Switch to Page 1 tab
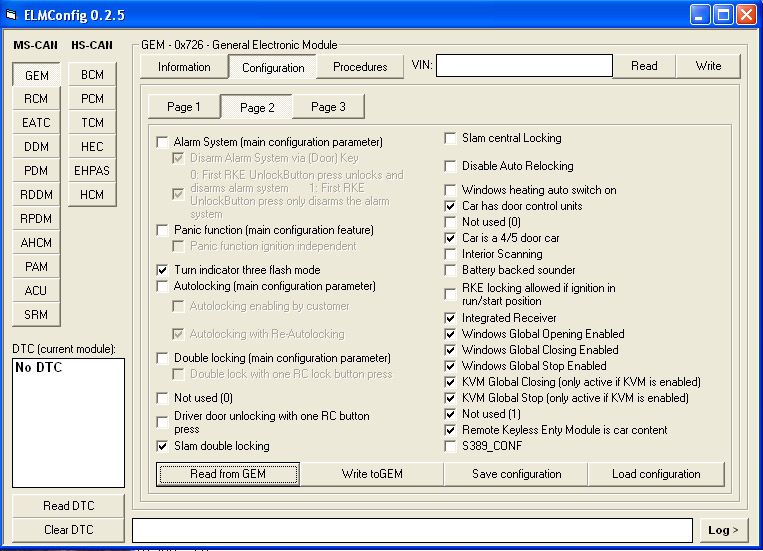The image size is (763, 551). point(184,107)
